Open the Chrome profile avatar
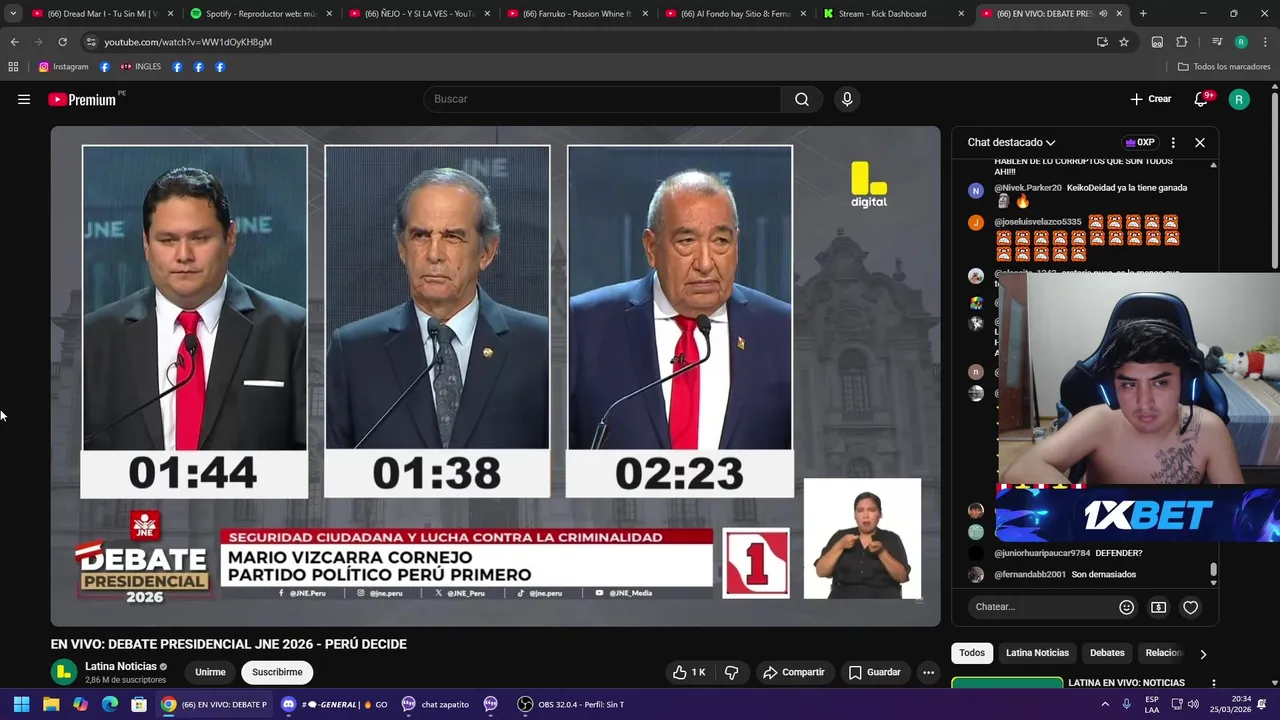Viewport: 1280px width, 720px height. point(1241,42)
